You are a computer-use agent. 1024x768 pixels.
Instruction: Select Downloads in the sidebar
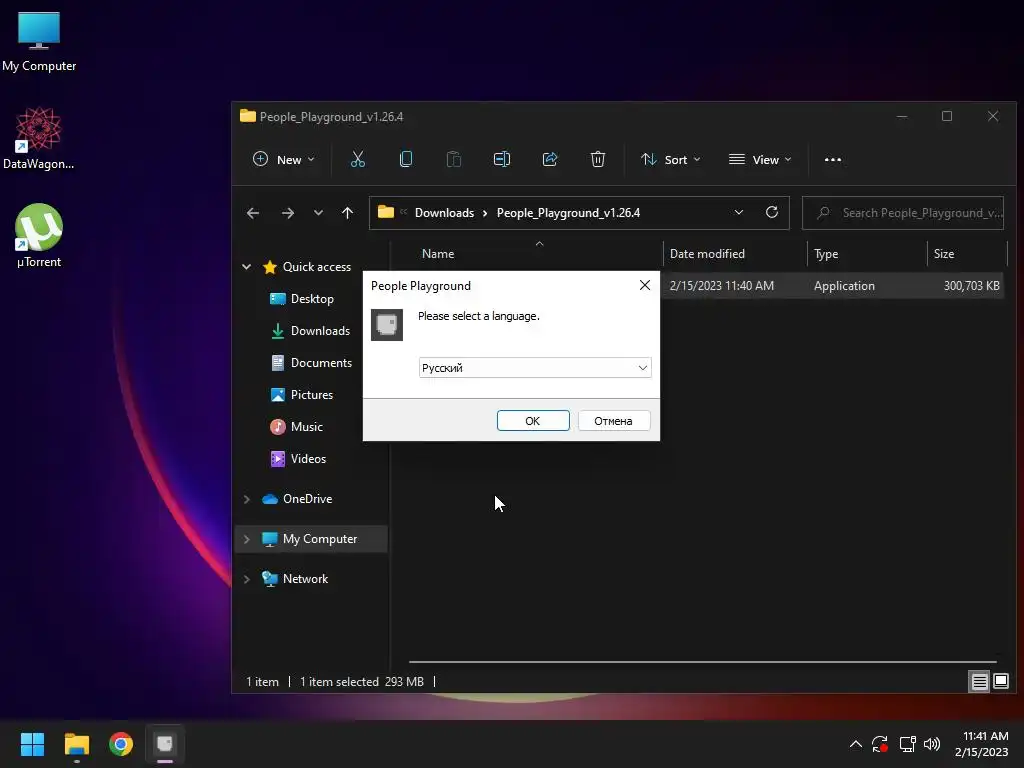pos(320,330)
